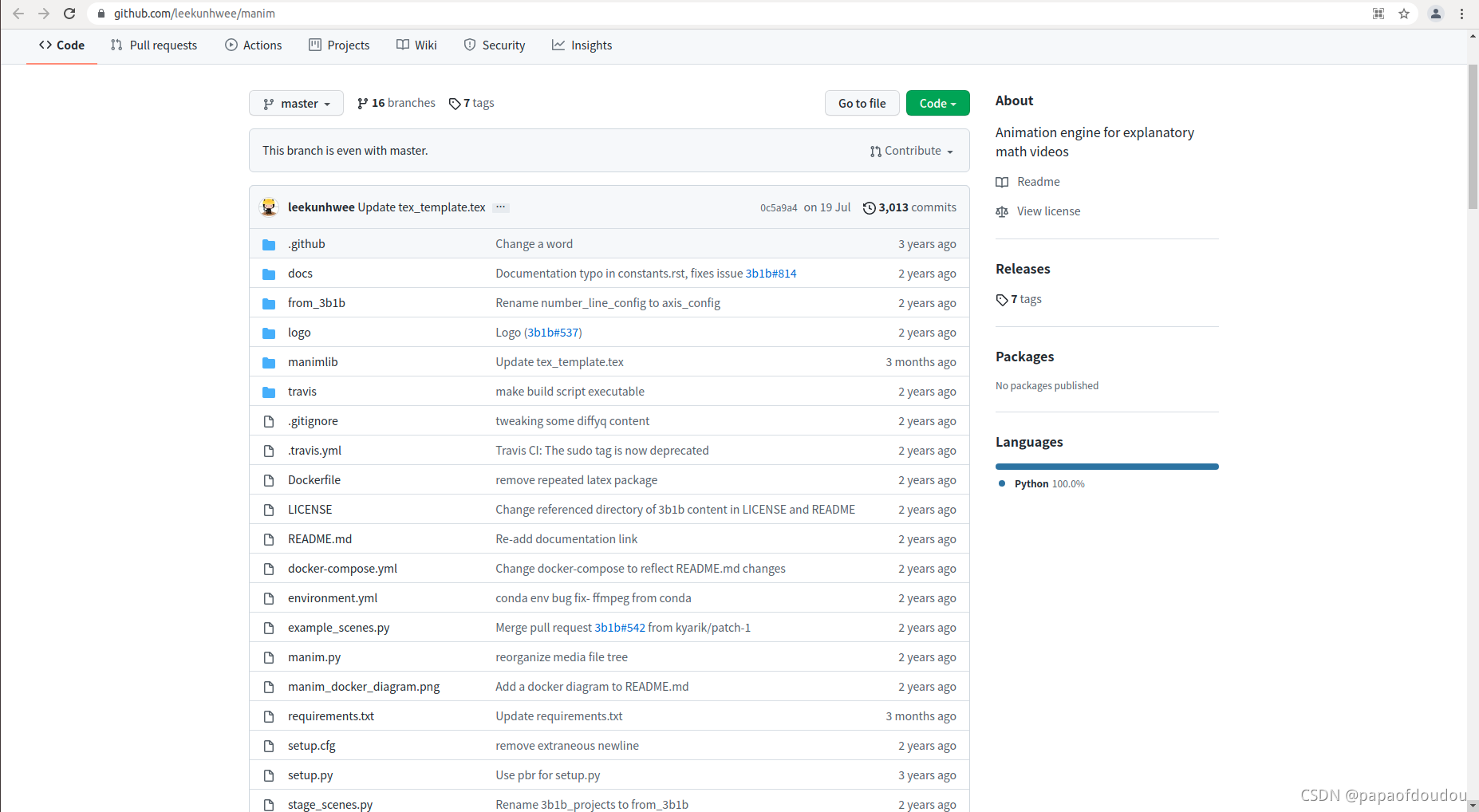Open the Security tab
The height and width of the screenshot is (812, 1479).
click(495, 45)
